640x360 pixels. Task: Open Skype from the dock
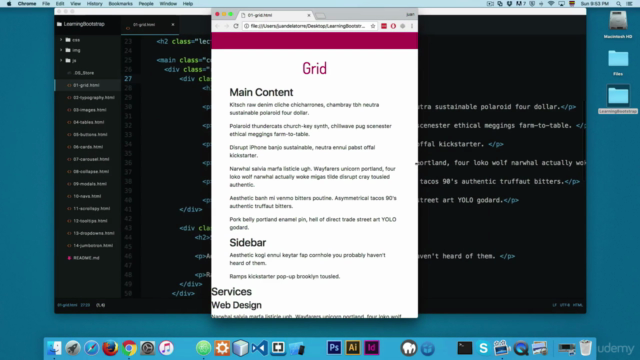click(x=483, y=348)
